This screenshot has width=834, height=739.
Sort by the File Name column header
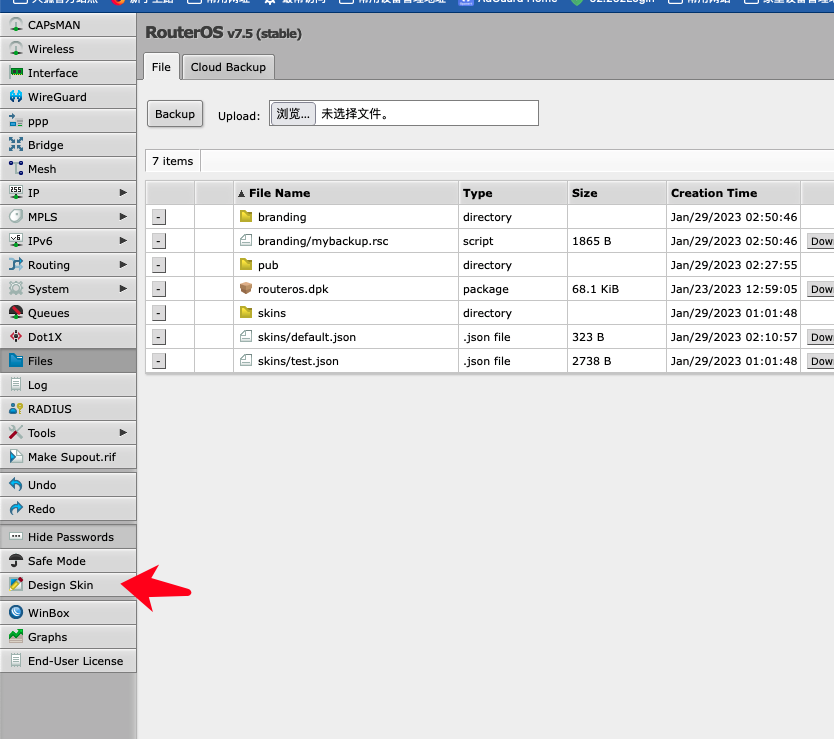click(x=346, y=193)
